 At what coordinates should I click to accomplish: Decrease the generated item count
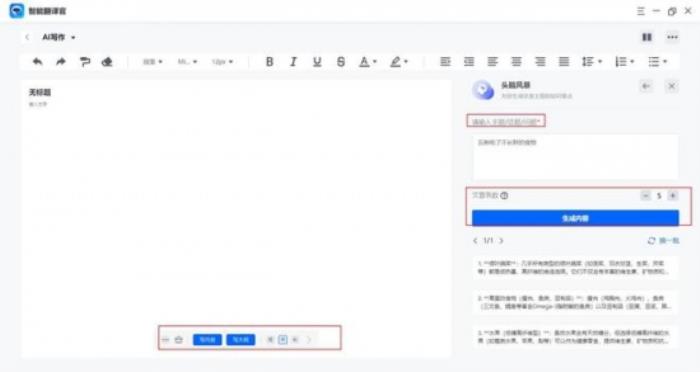[x=646, y=196]
